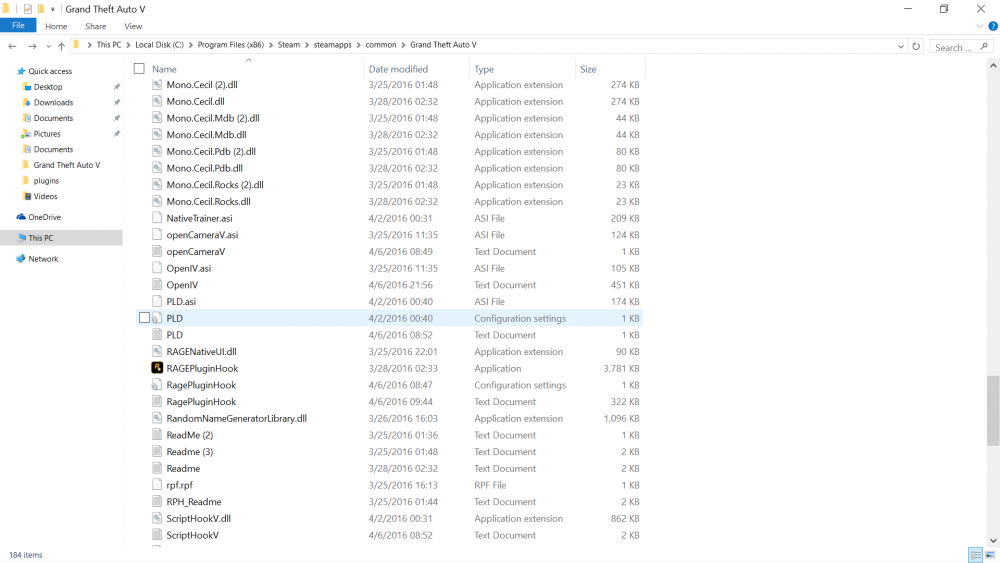The height and width of the screenshot is (563, 1000).
Task: Go up one folder level arrow
Action: tap(61, 46)
